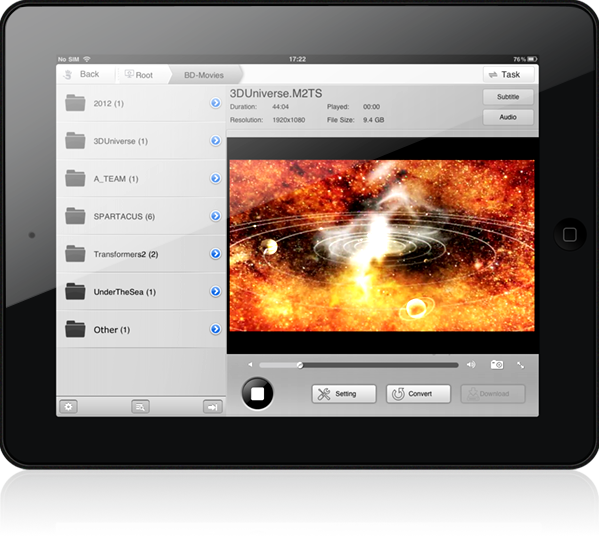Click the battery indicator

pyautogui.click(x=533, y=59)
